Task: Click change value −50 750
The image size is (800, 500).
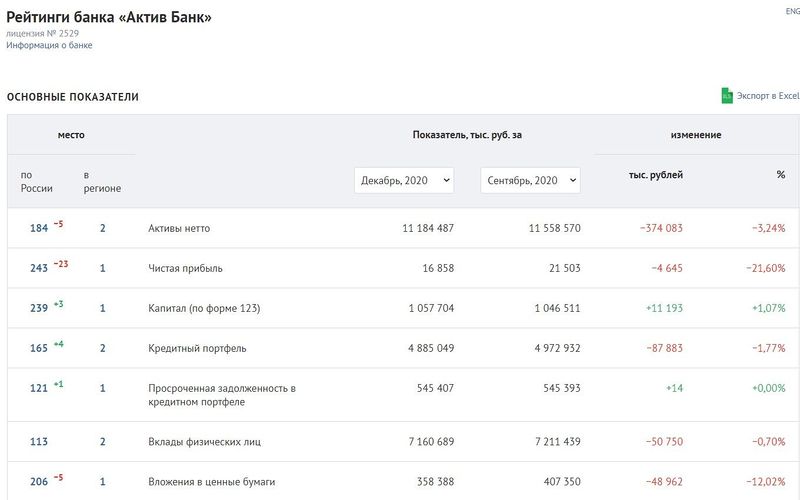Action: (664, 441)
